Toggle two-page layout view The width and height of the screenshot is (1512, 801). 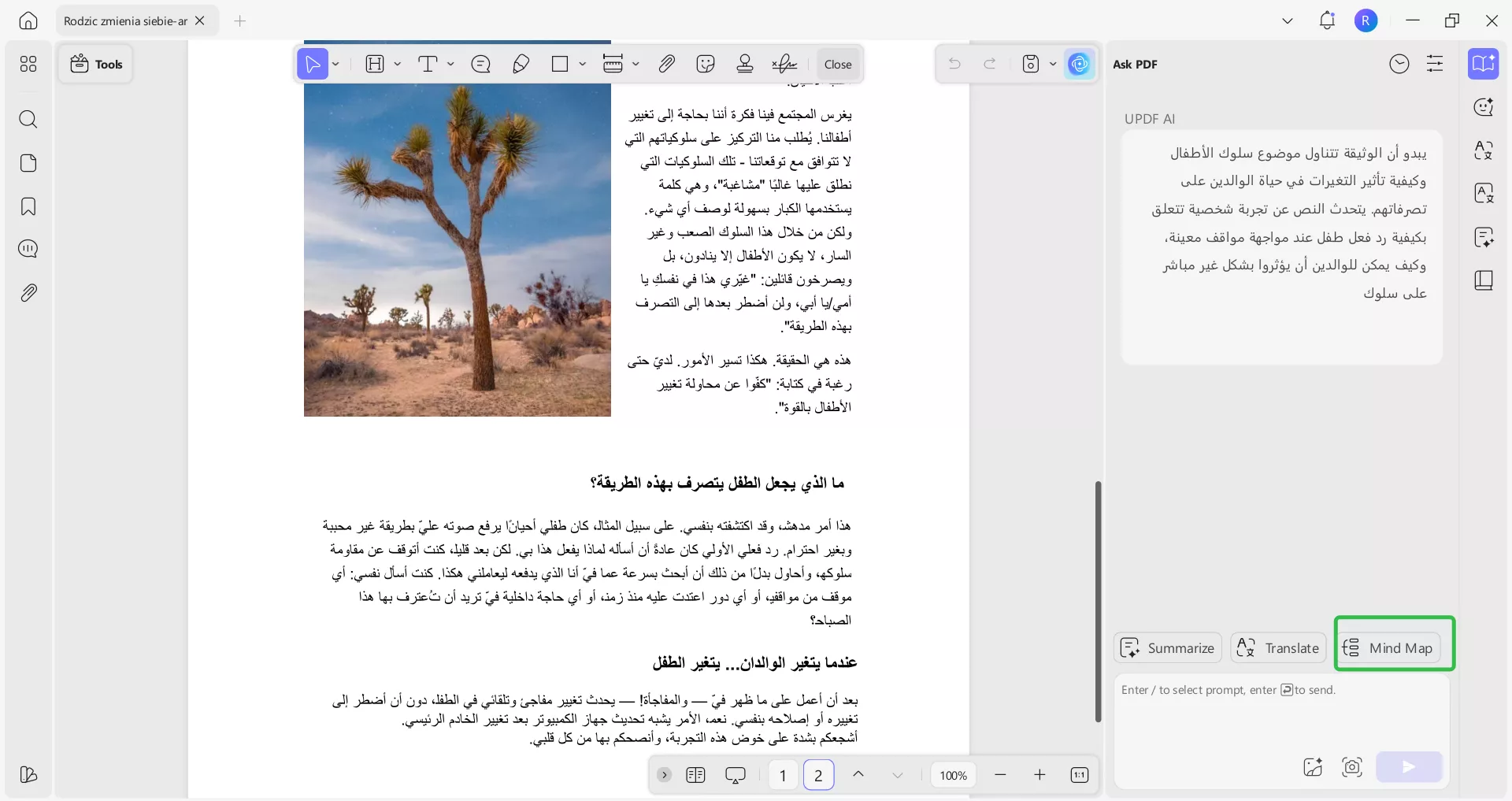tap(696, 775)
